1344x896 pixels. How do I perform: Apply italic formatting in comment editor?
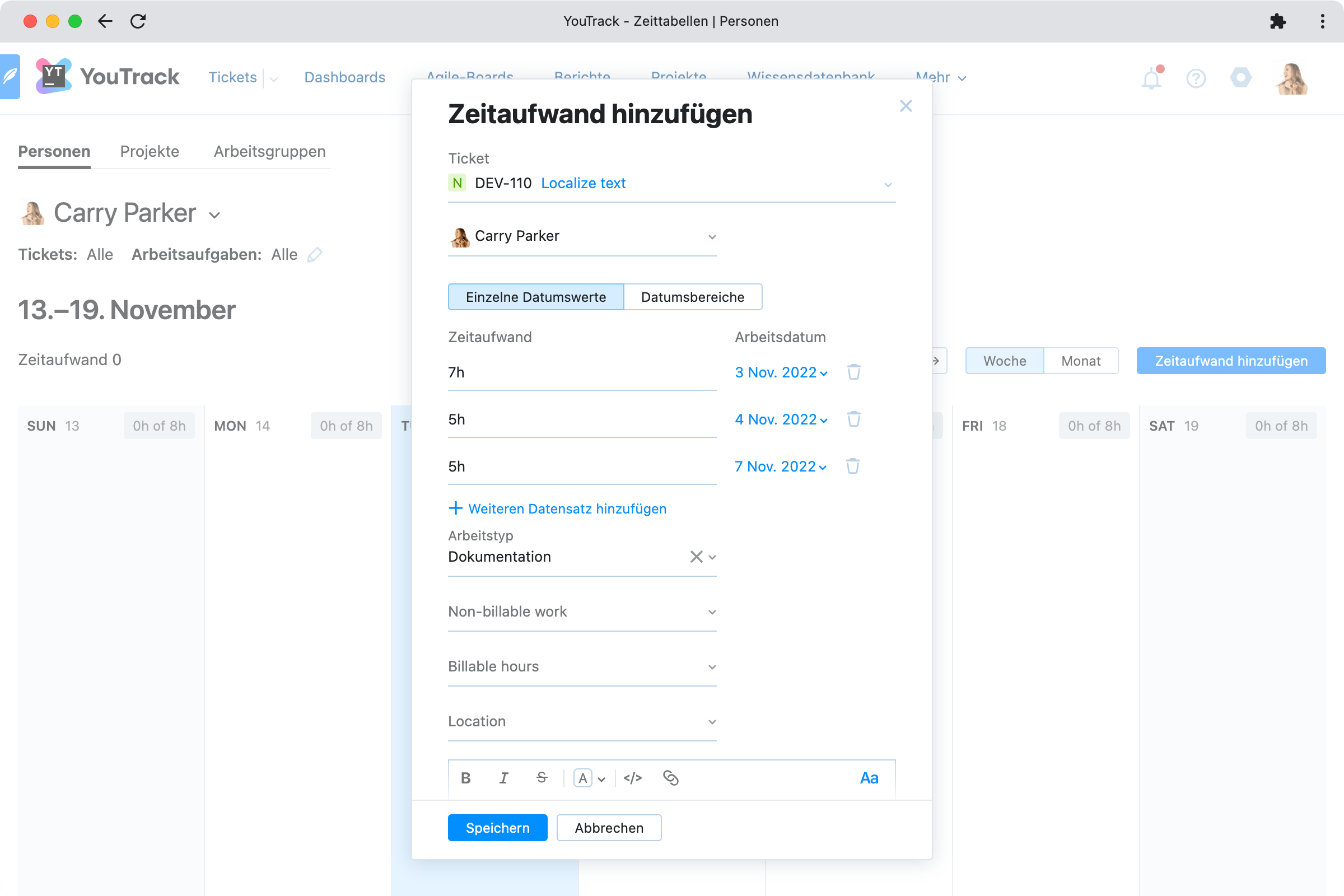[x=503, y=778]
